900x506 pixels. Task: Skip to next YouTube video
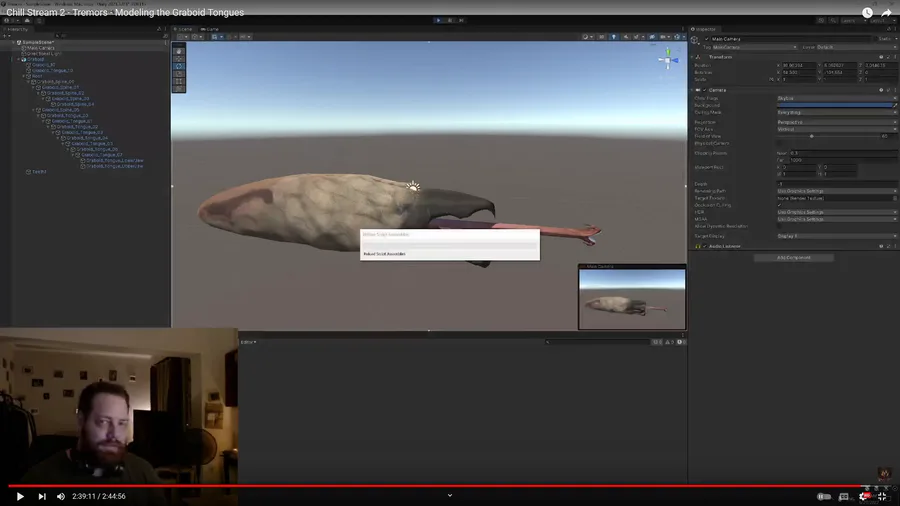tap(42, 496)
